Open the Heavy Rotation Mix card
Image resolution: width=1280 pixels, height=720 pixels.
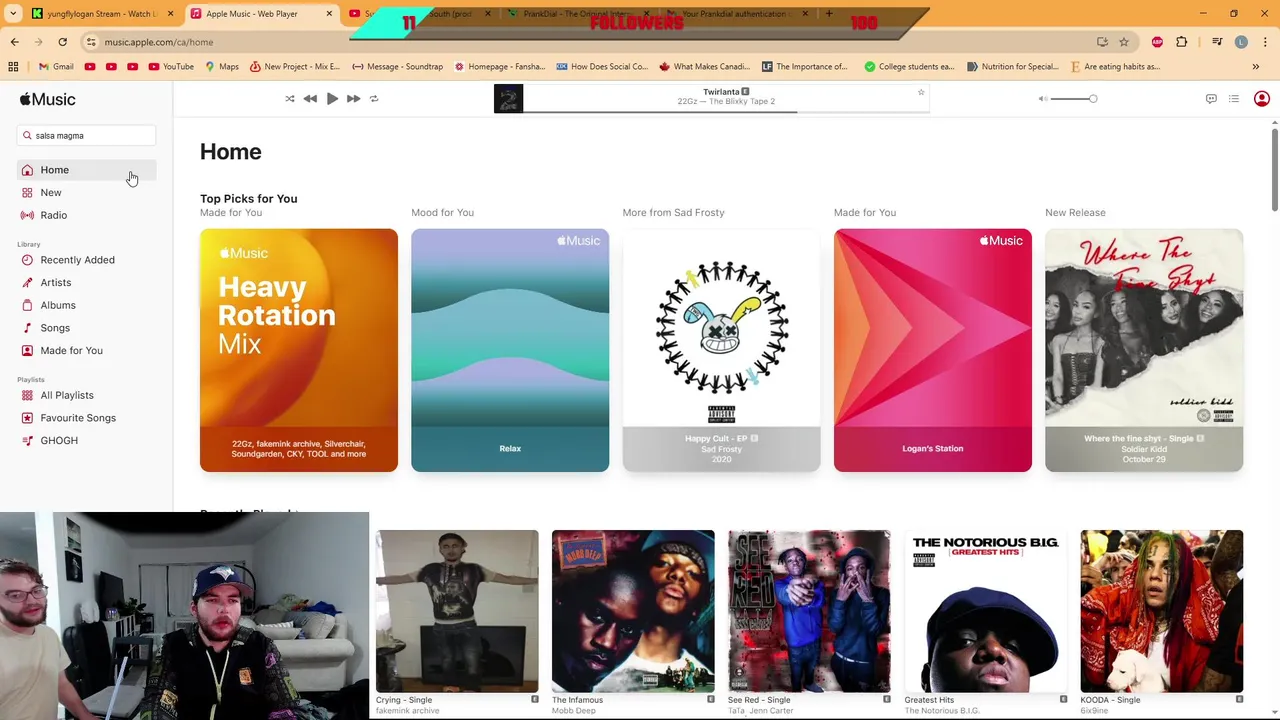point(299,350)
